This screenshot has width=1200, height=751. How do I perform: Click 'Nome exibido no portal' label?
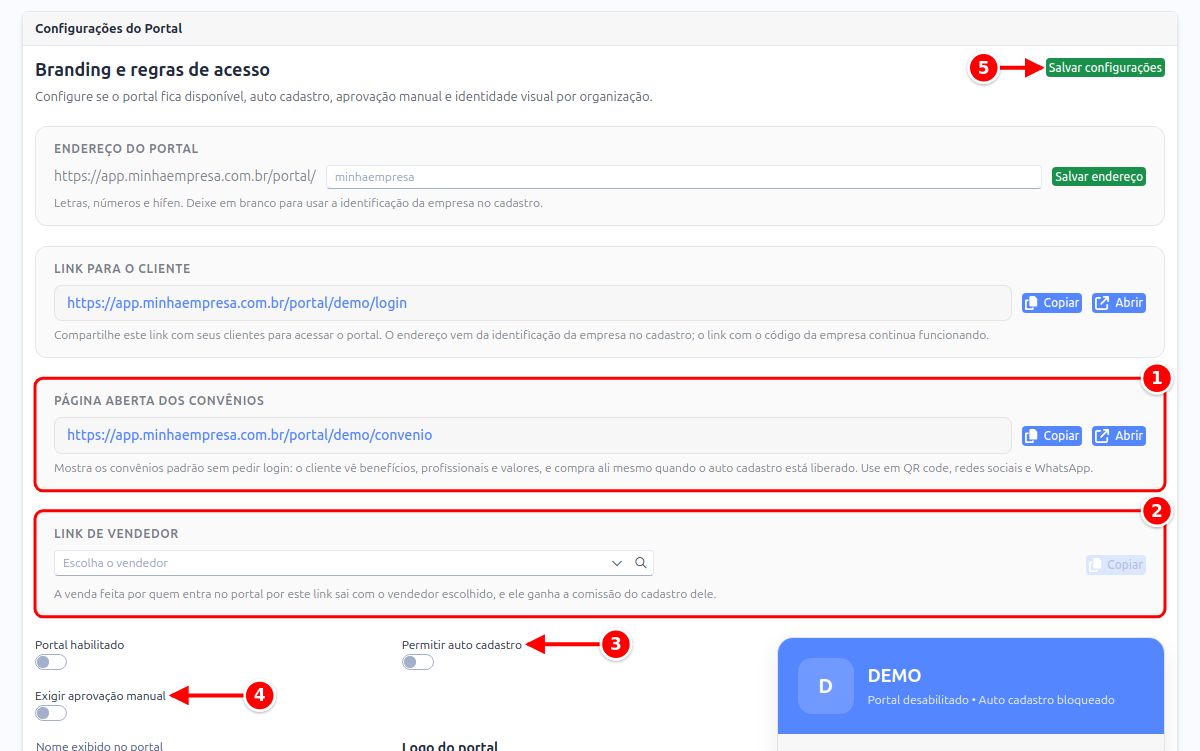[x=99, y=746]
